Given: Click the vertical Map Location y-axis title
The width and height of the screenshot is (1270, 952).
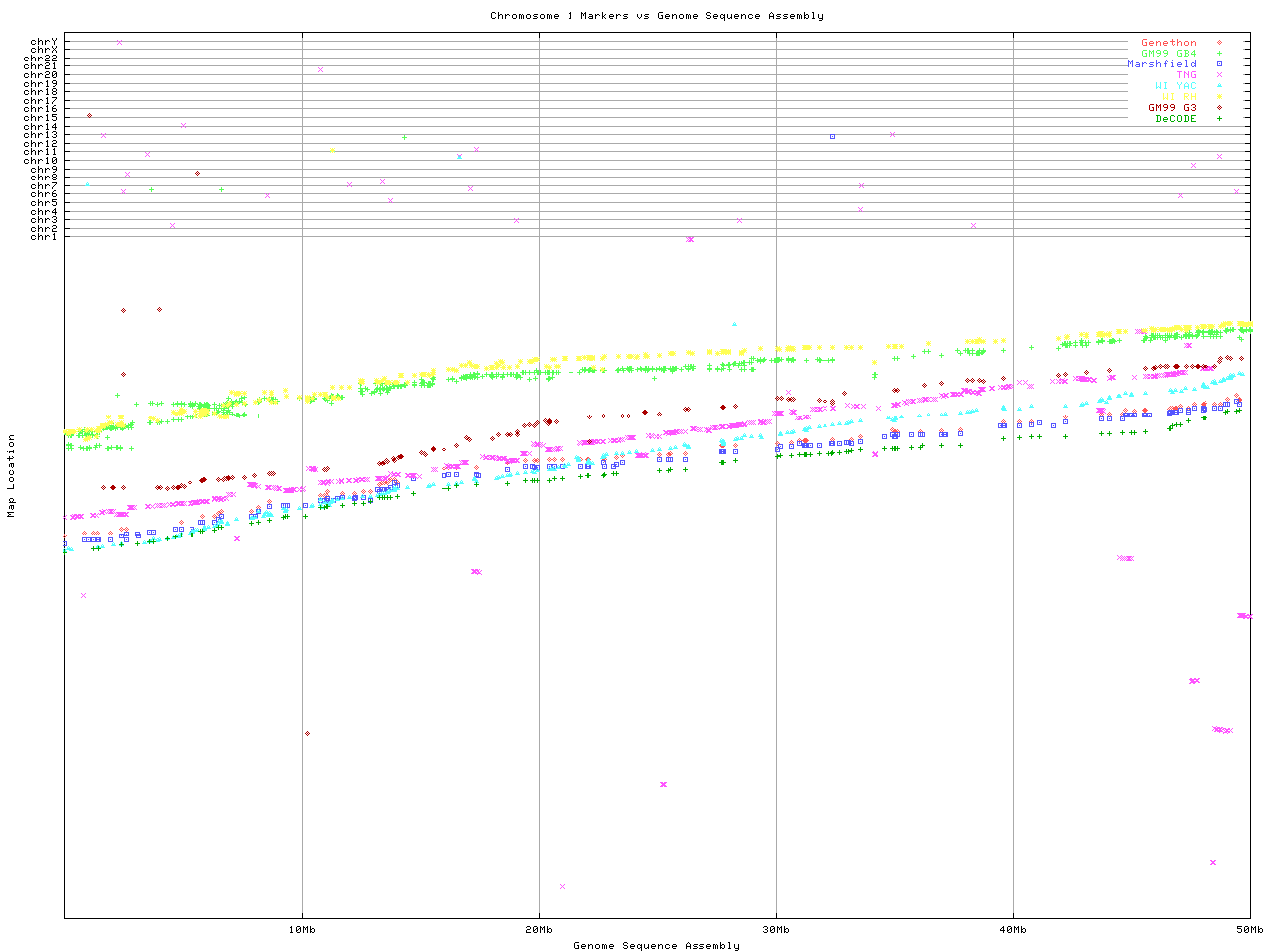Looking at the screenshot, I should pyautogui.click(x=12, y=476).
